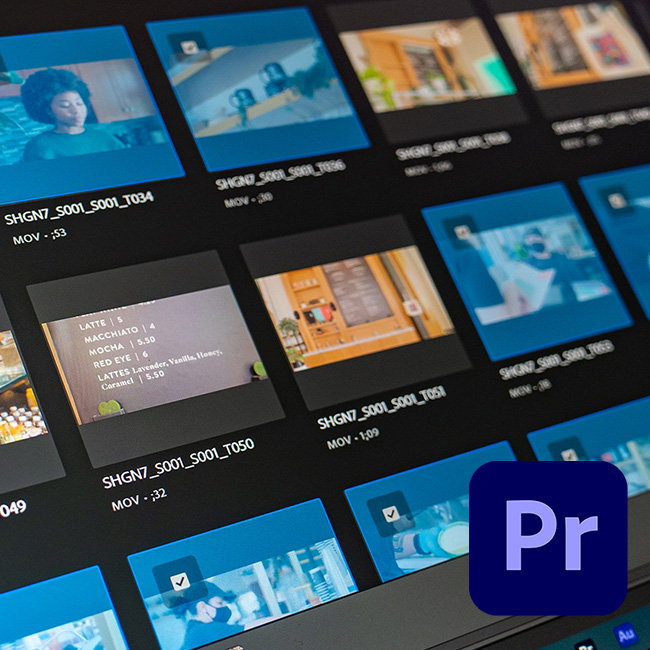Select the top-row cafe interior thumbnail with hanging plant
Viewport: 650px width, 650px height.
tap(427, 65)
